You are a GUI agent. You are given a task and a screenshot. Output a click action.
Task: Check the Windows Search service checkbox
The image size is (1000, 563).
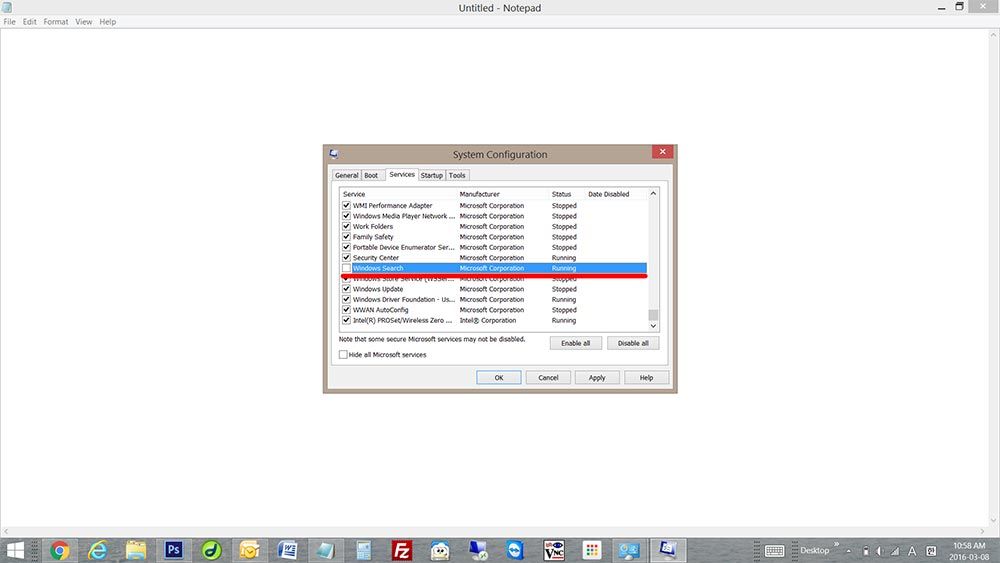pyautogui.click(x=346, y=268)
